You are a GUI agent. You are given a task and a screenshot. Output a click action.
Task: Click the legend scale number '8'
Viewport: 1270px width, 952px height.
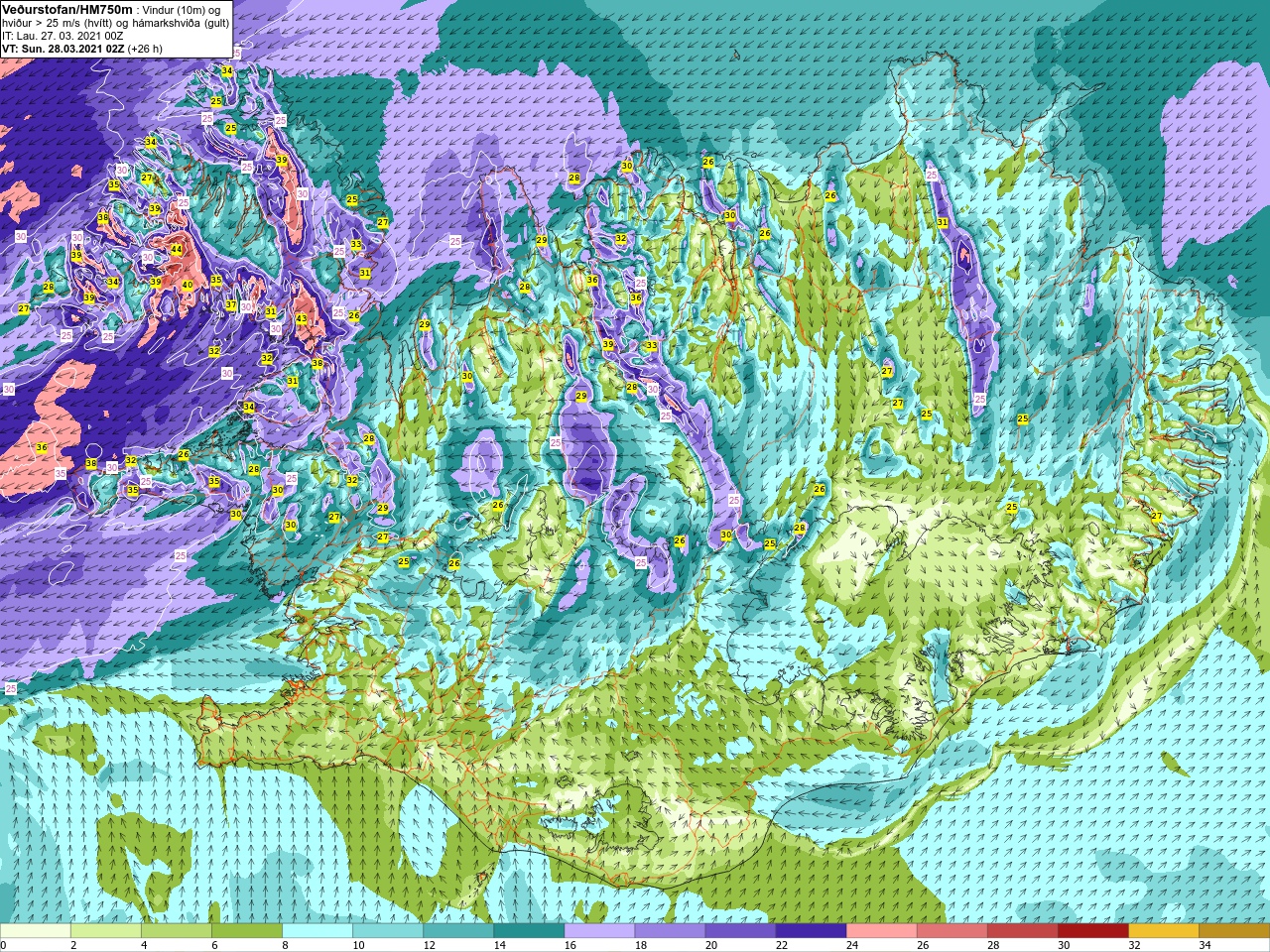point(285,945)
